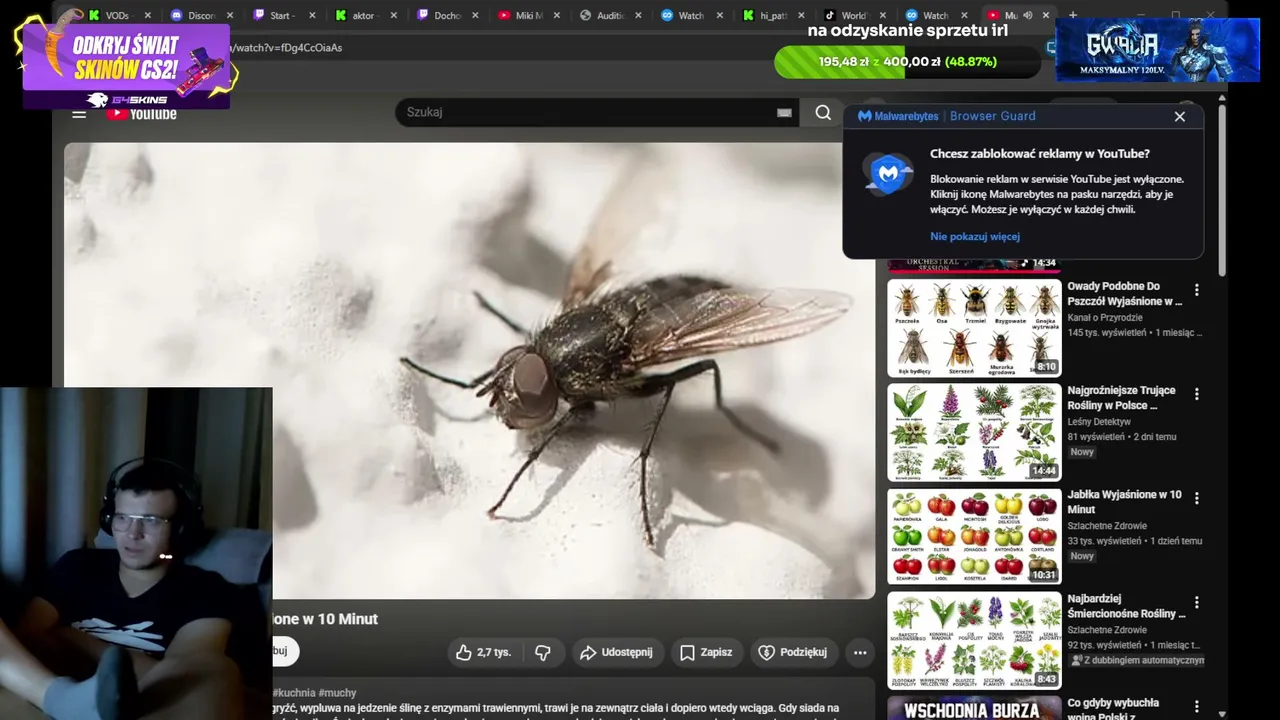
Task: Save the video with Zapisz
Action: (706, 652)
